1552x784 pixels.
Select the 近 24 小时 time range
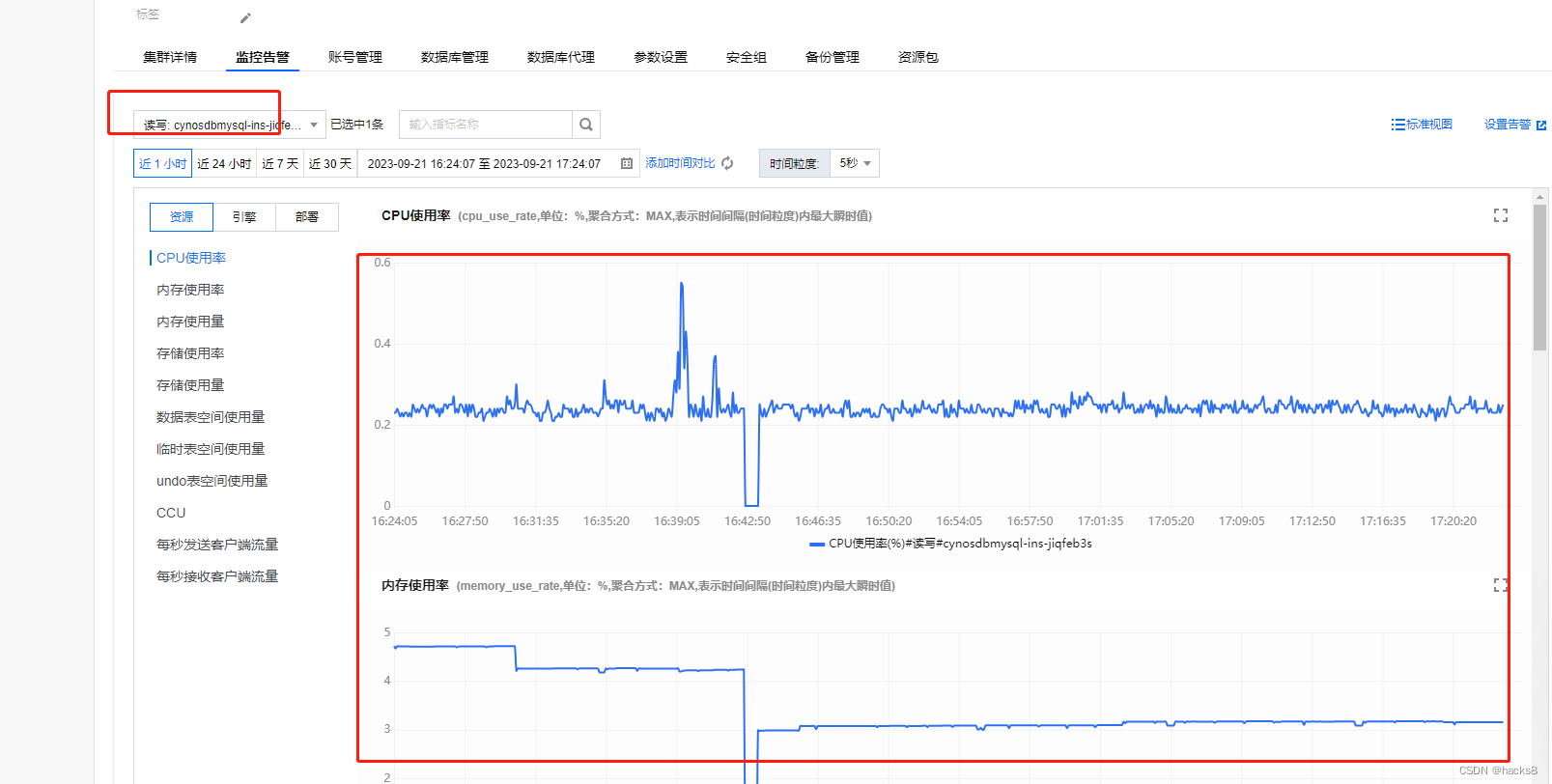(x=224, y=164)
